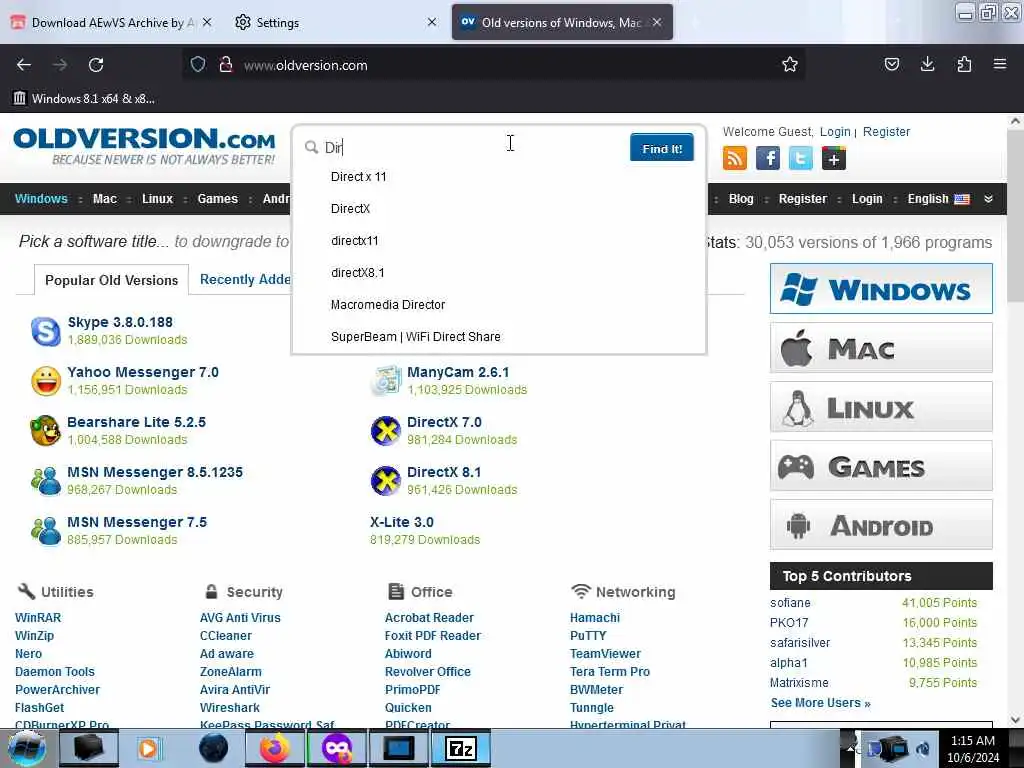This screenshot has height=768, width=1024.
Task: Click the DirectX 7.0 icon
Action: 385,431
